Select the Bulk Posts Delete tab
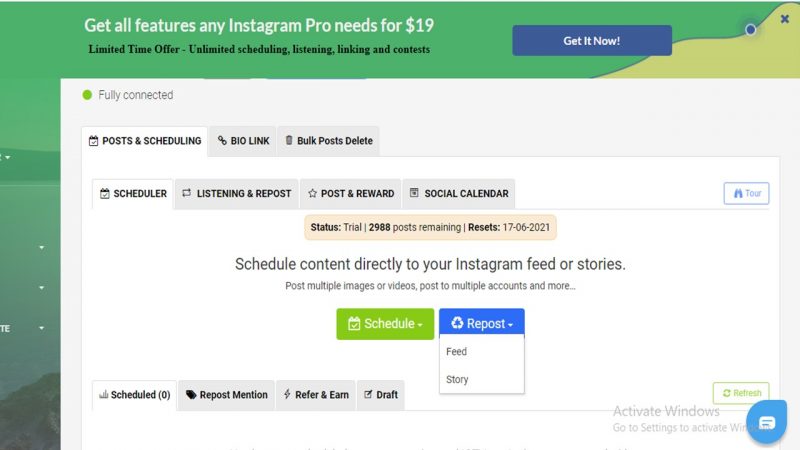This screenshot has width=800, height=450. [x=329, y=141]
